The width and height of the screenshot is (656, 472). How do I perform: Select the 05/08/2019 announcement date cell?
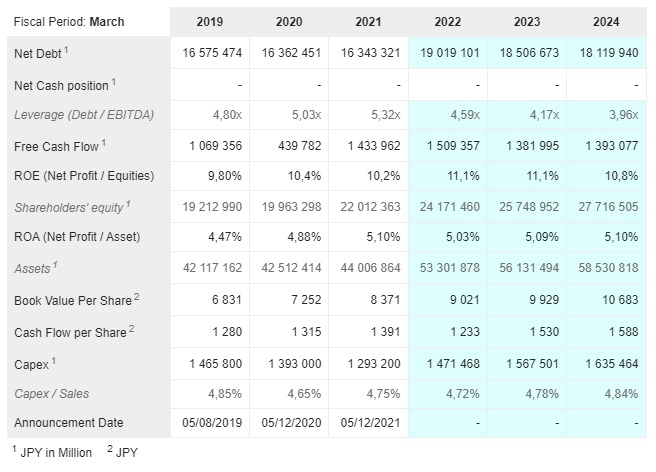(210, 422)
